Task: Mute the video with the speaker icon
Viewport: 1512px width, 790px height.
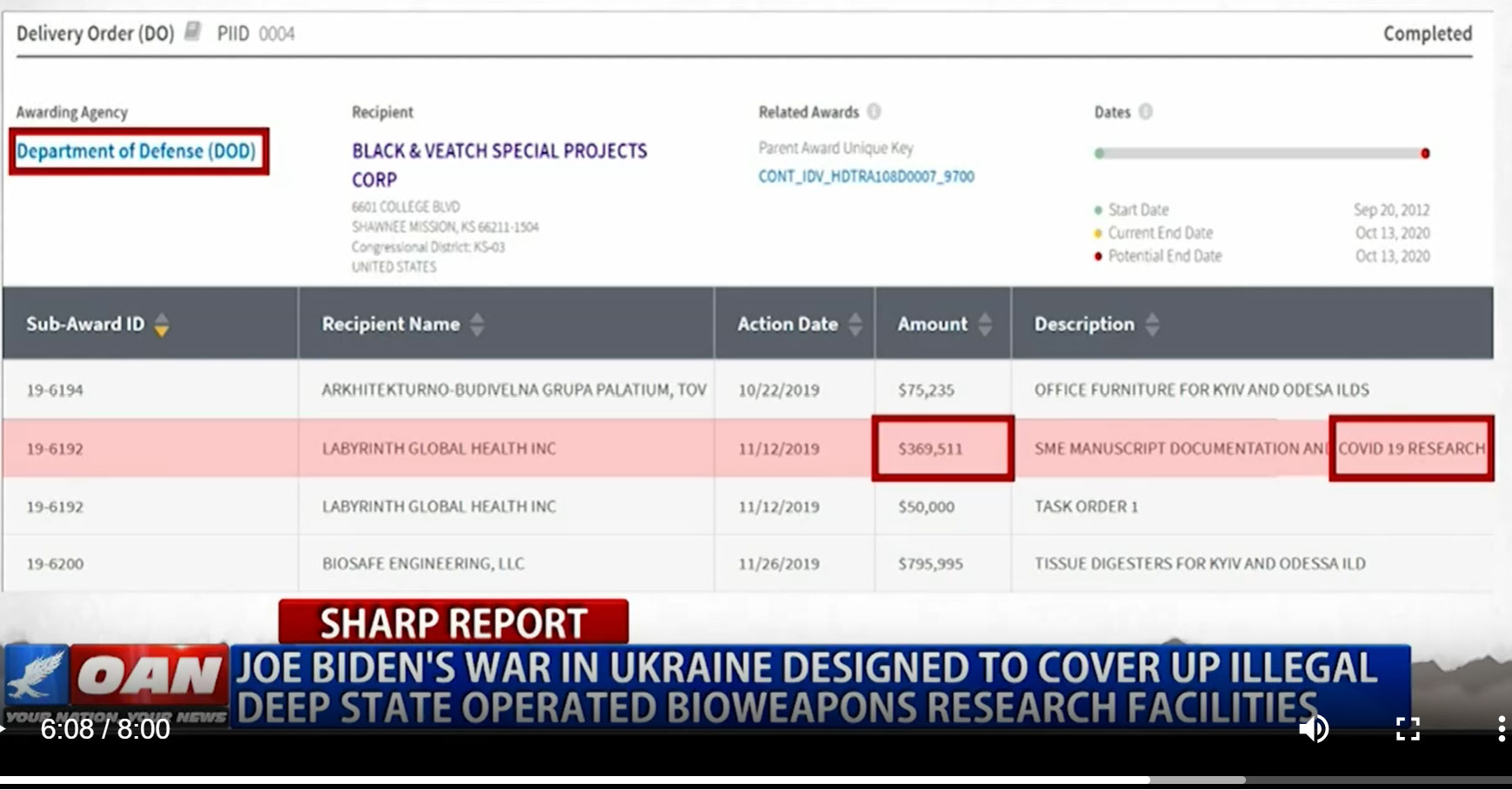Action: coord(1313,728)
